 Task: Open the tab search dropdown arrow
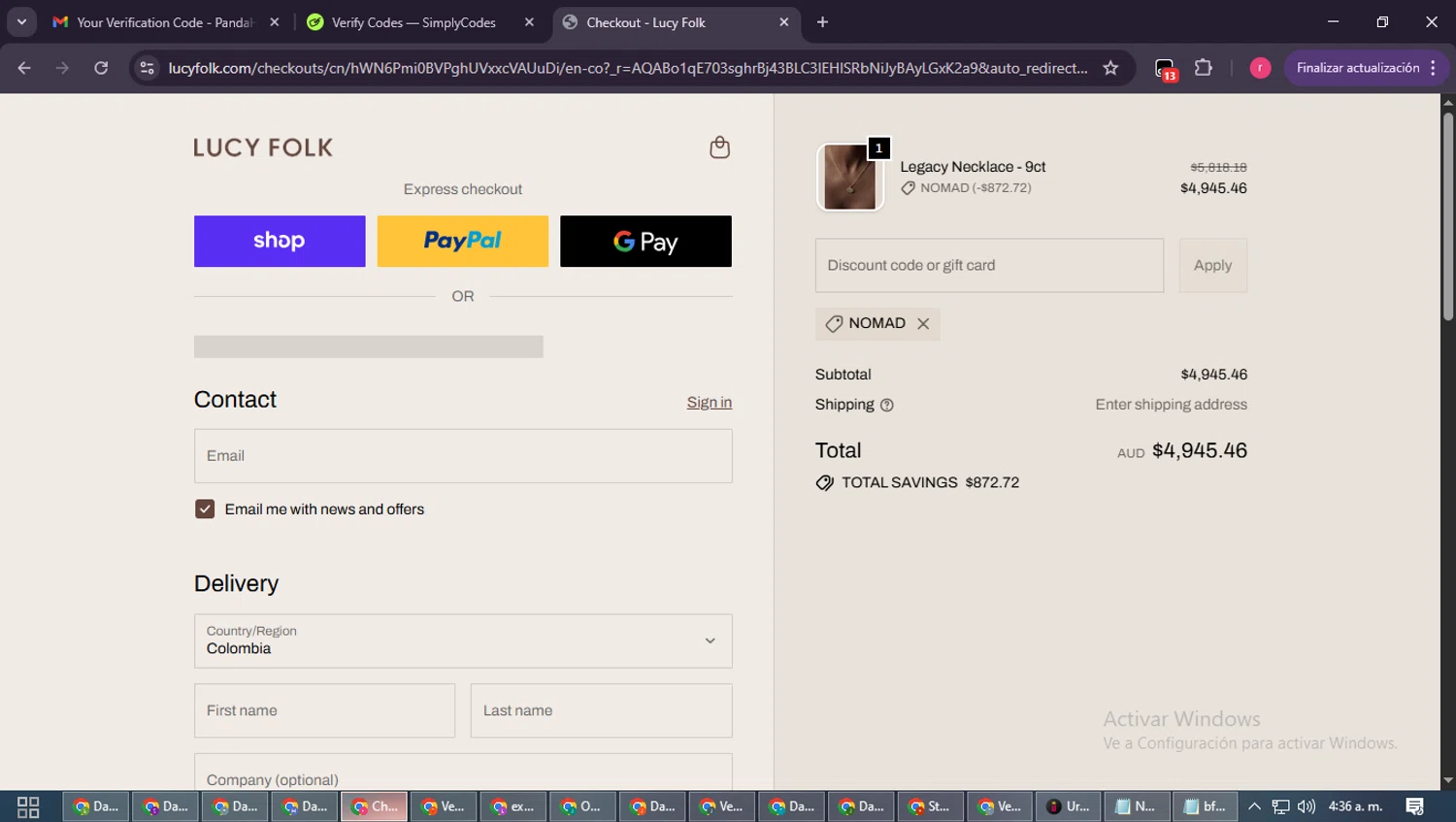21,22
